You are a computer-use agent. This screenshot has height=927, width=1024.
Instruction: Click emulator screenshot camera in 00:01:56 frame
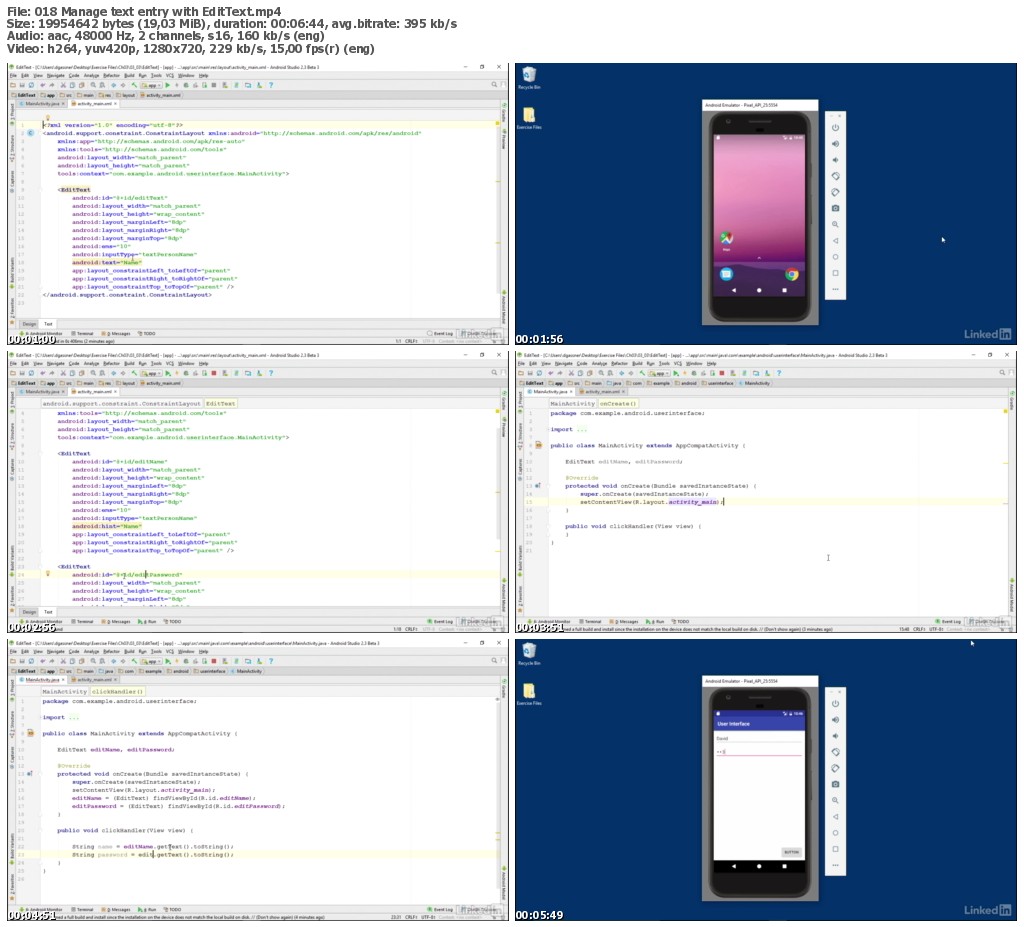(835, 208)
